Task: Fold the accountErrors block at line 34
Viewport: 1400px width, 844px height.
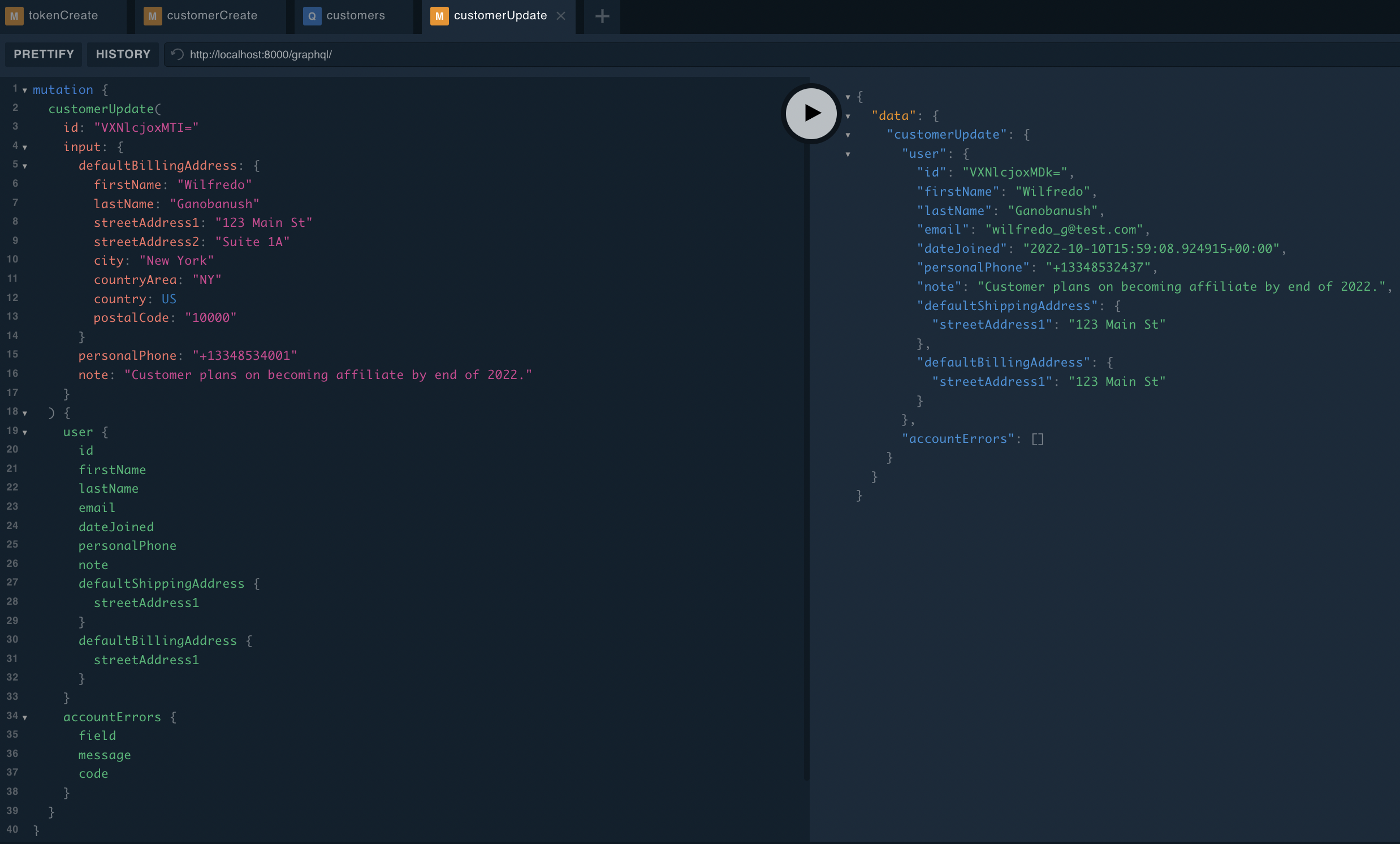Action: click(25, 718)
